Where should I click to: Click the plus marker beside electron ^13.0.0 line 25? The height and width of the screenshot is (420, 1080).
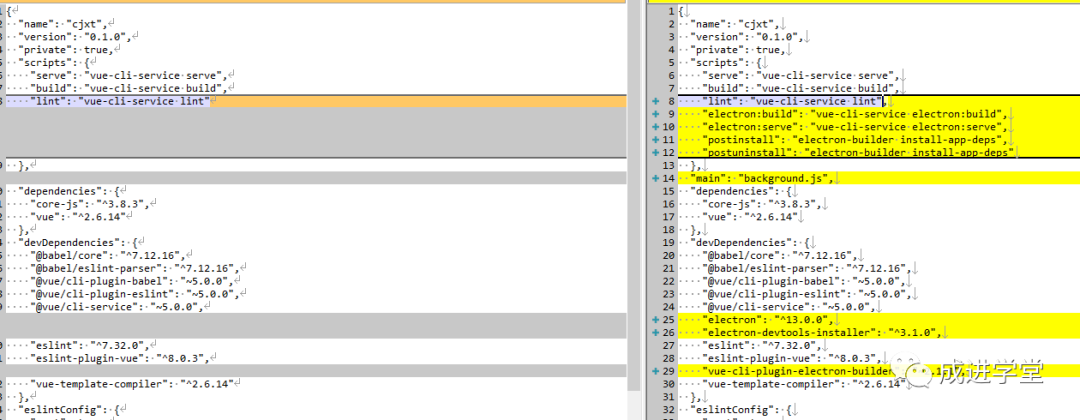point(655,320)
